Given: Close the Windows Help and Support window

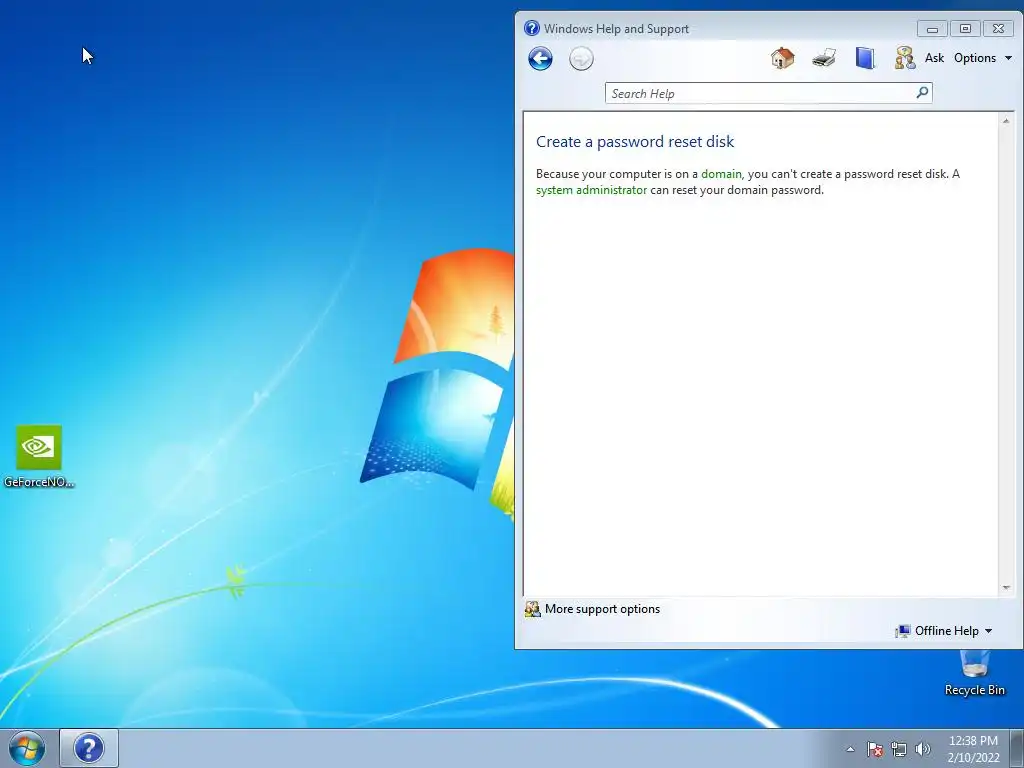Looking at the screenshot, I should pos(998,29).
